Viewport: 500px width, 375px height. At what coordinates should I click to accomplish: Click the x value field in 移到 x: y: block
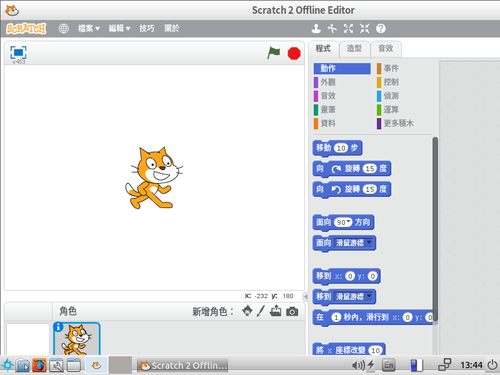tap(350, 276)
